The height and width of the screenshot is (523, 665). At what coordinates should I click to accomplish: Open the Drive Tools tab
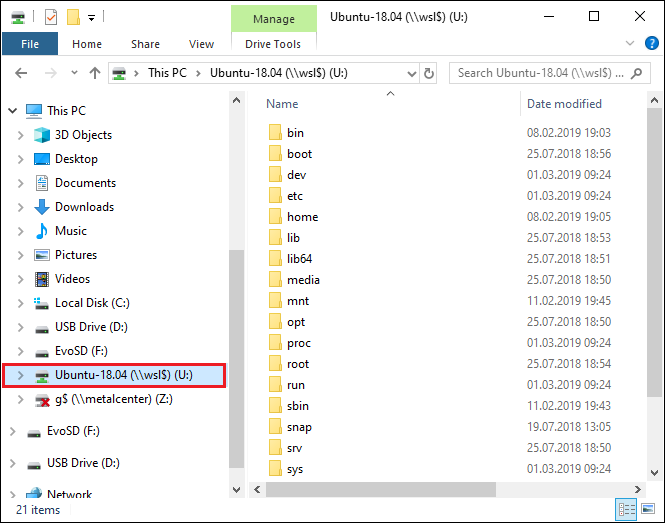(x=273, y=44)
